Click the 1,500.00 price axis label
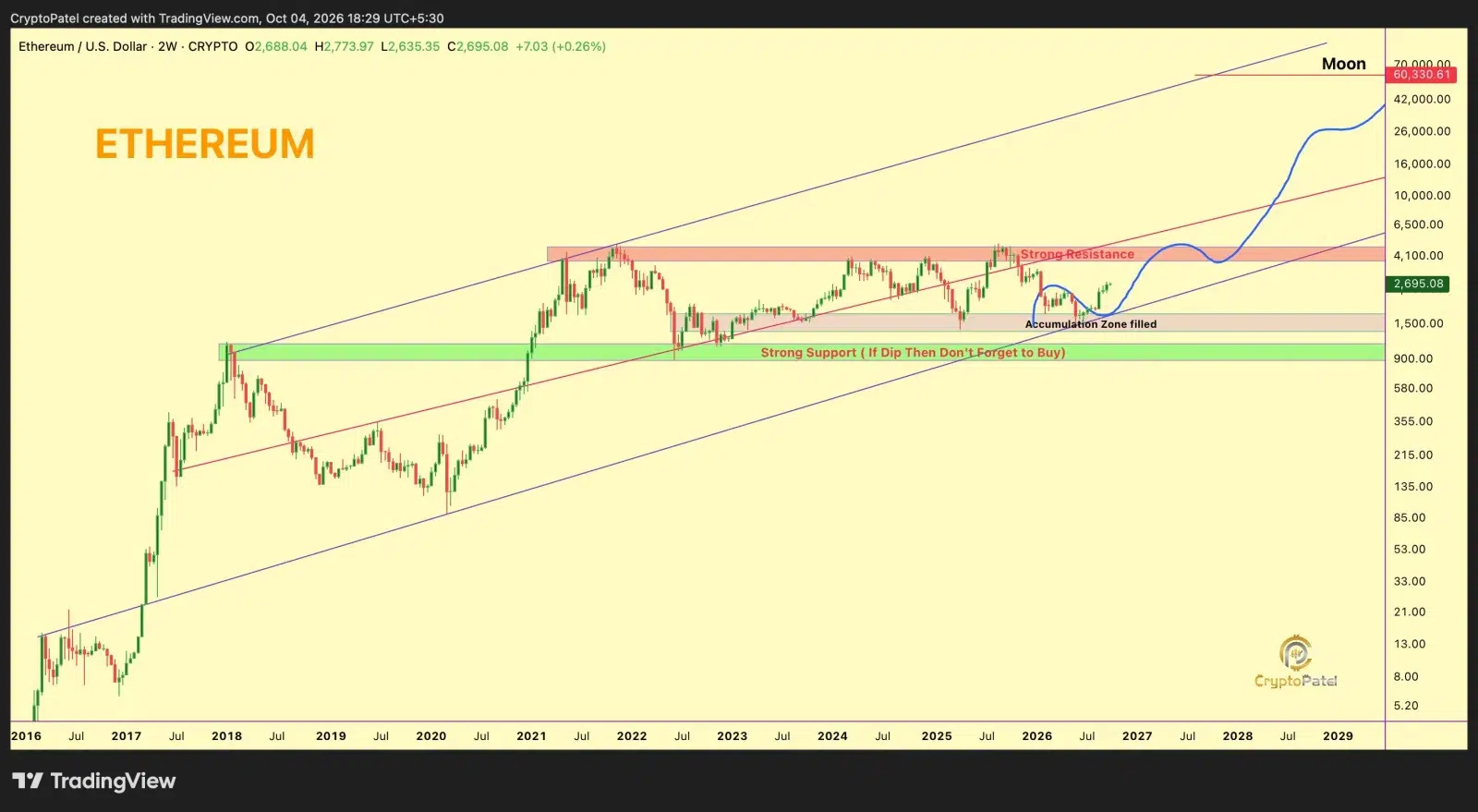1478x812 pixels. coord(1419,323)
